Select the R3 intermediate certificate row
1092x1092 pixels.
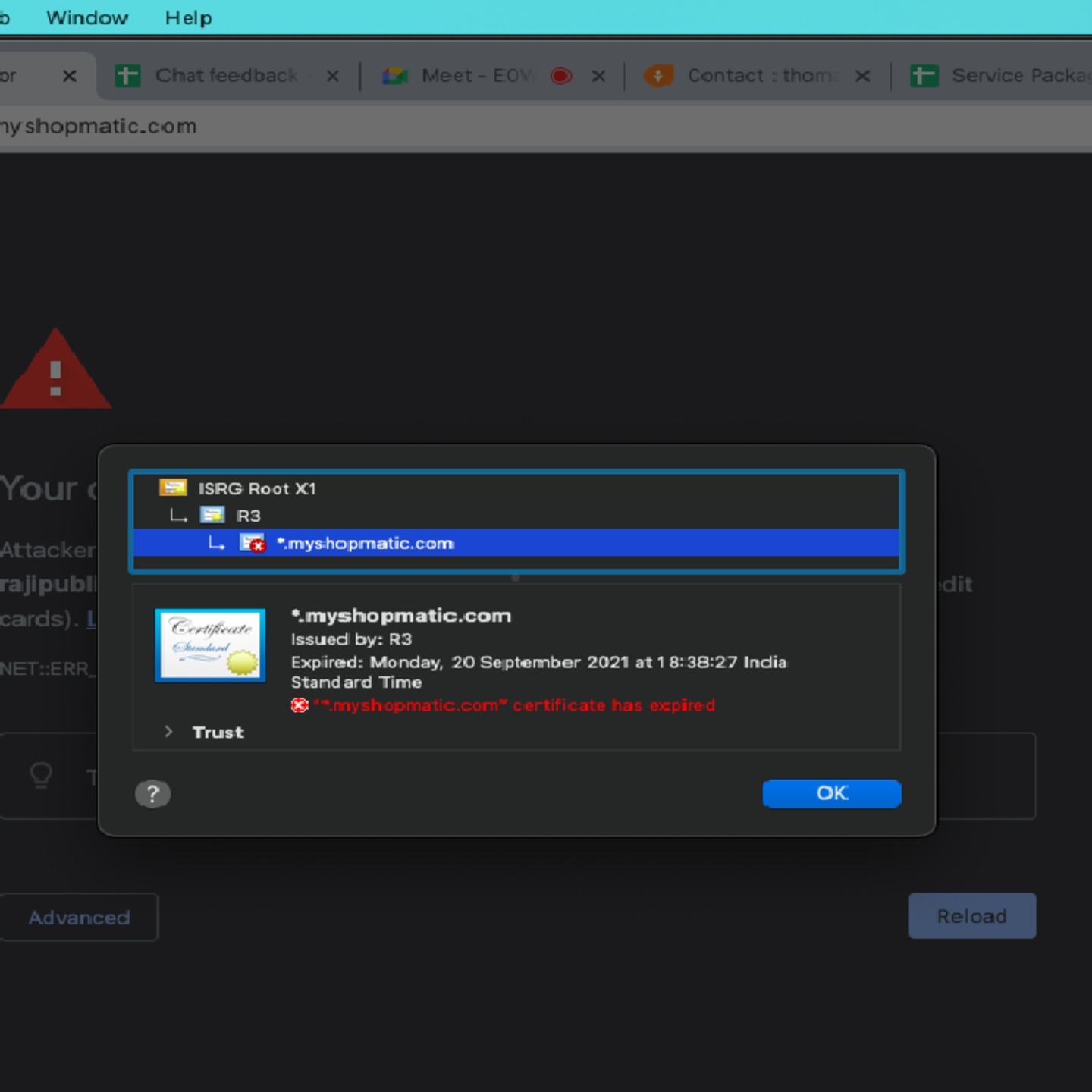pos(516,516)
